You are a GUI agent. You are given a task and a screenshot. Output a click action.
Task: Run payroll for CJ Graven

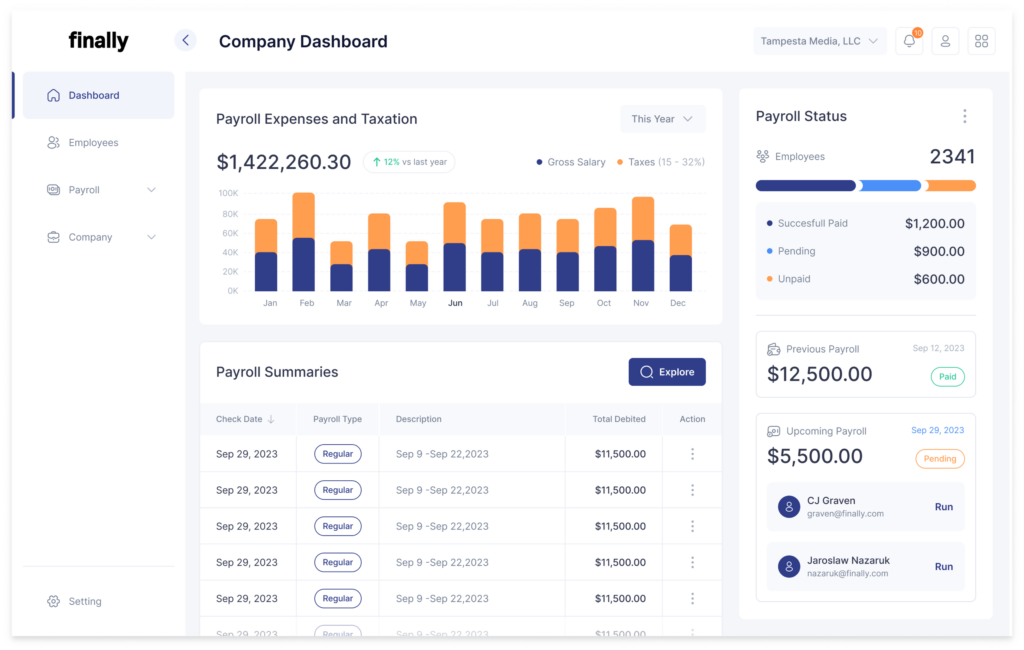[x=943, y=507]
